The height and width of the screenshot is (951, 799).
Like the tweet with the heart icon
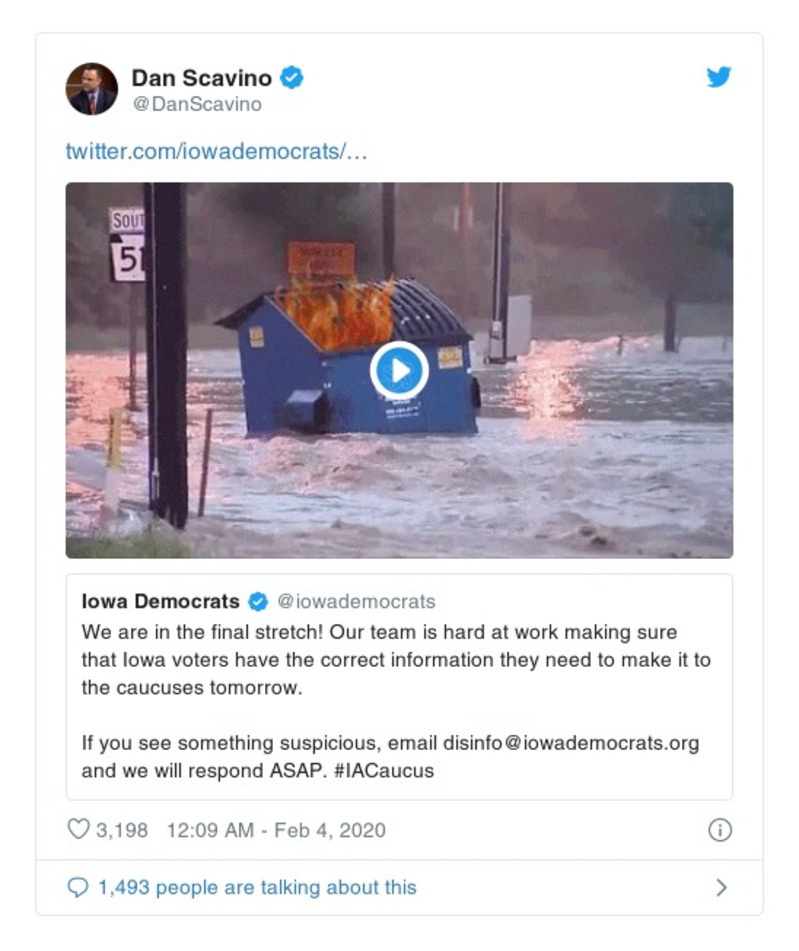(x=78, y=830)
